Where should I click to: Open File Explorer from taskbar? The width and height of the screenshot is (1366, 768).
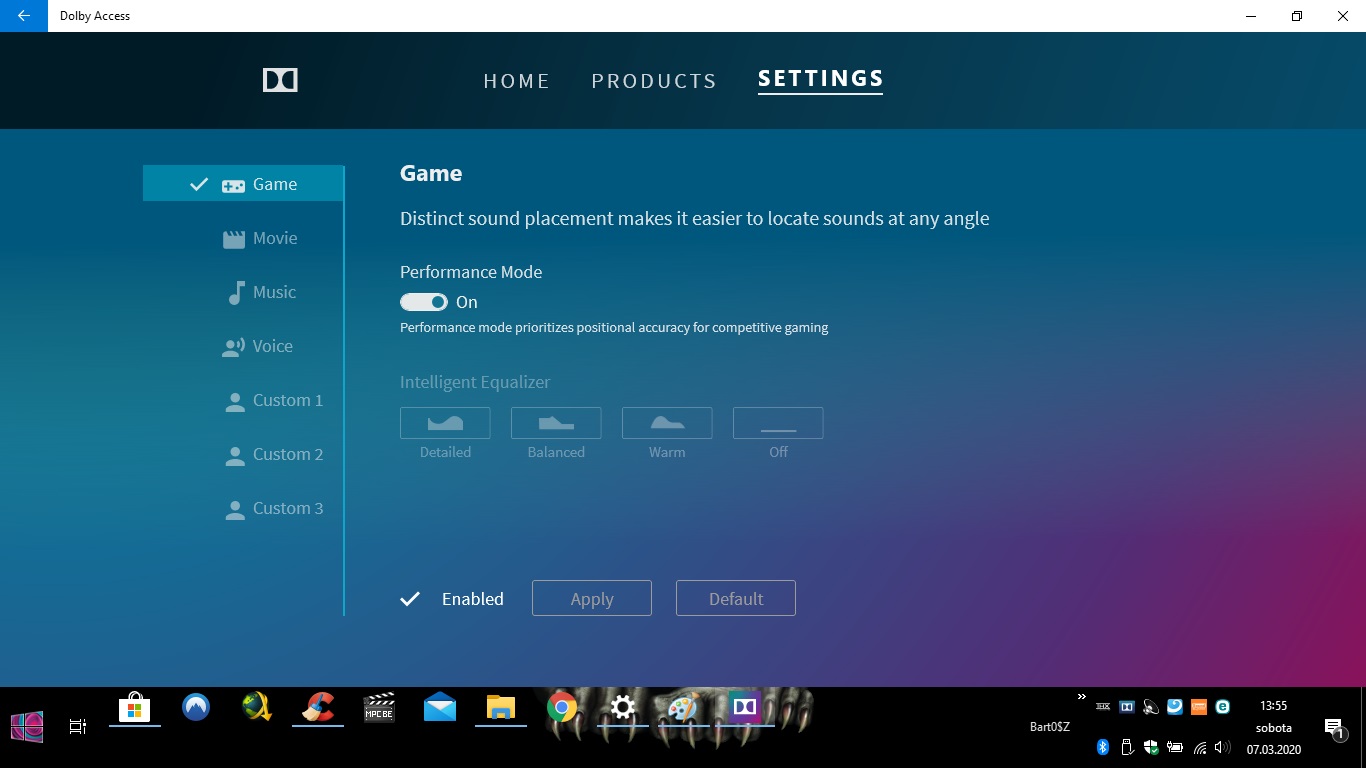501,708
